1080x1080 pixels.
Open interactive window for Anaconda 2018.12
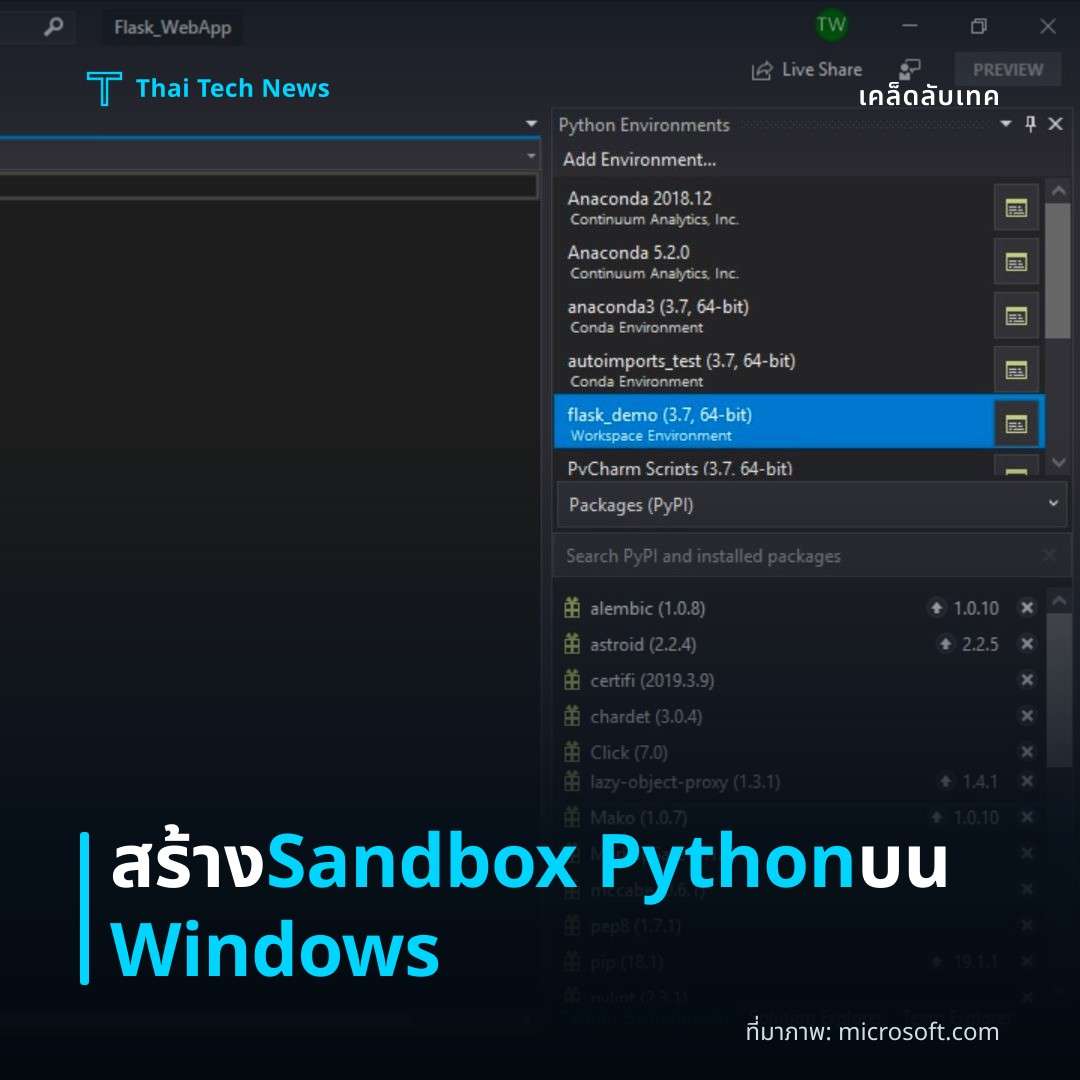[1016, 207]
